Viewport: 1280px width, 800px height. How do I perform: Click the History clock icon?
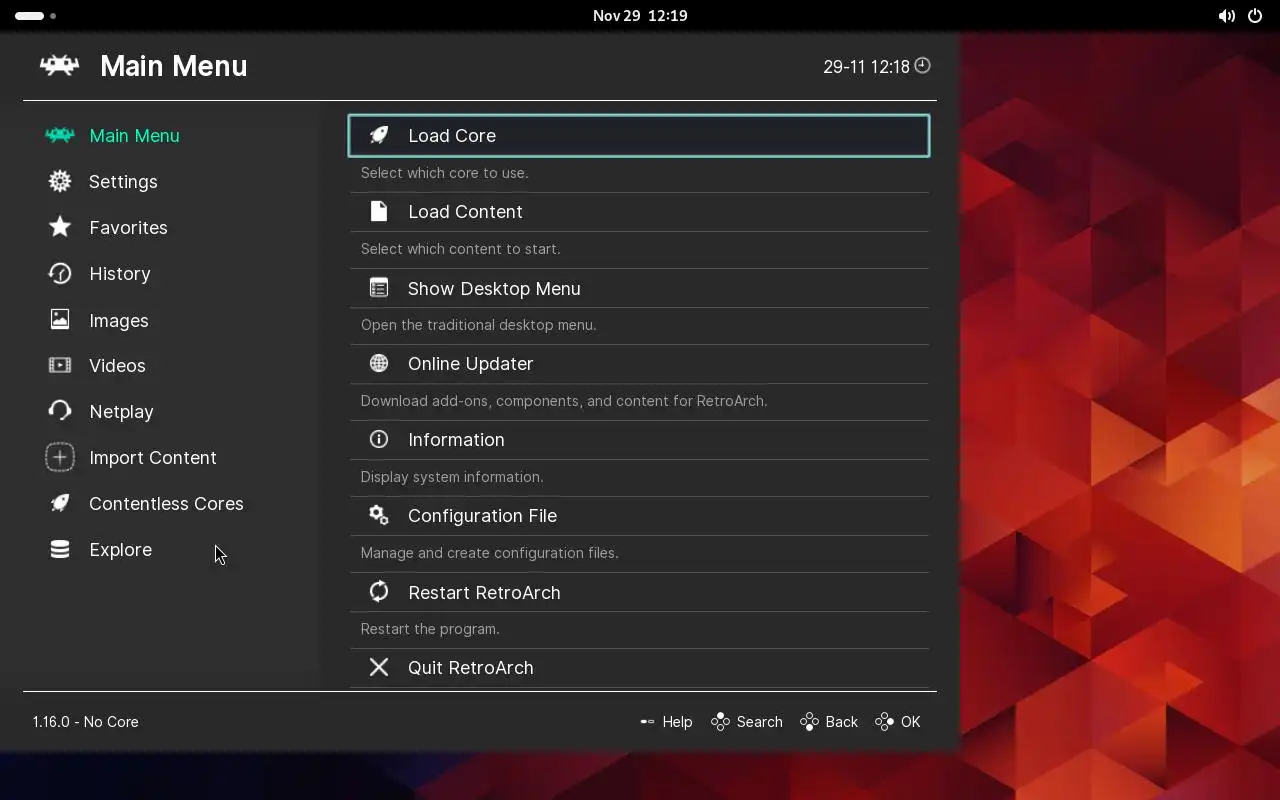tap(60, 273)
